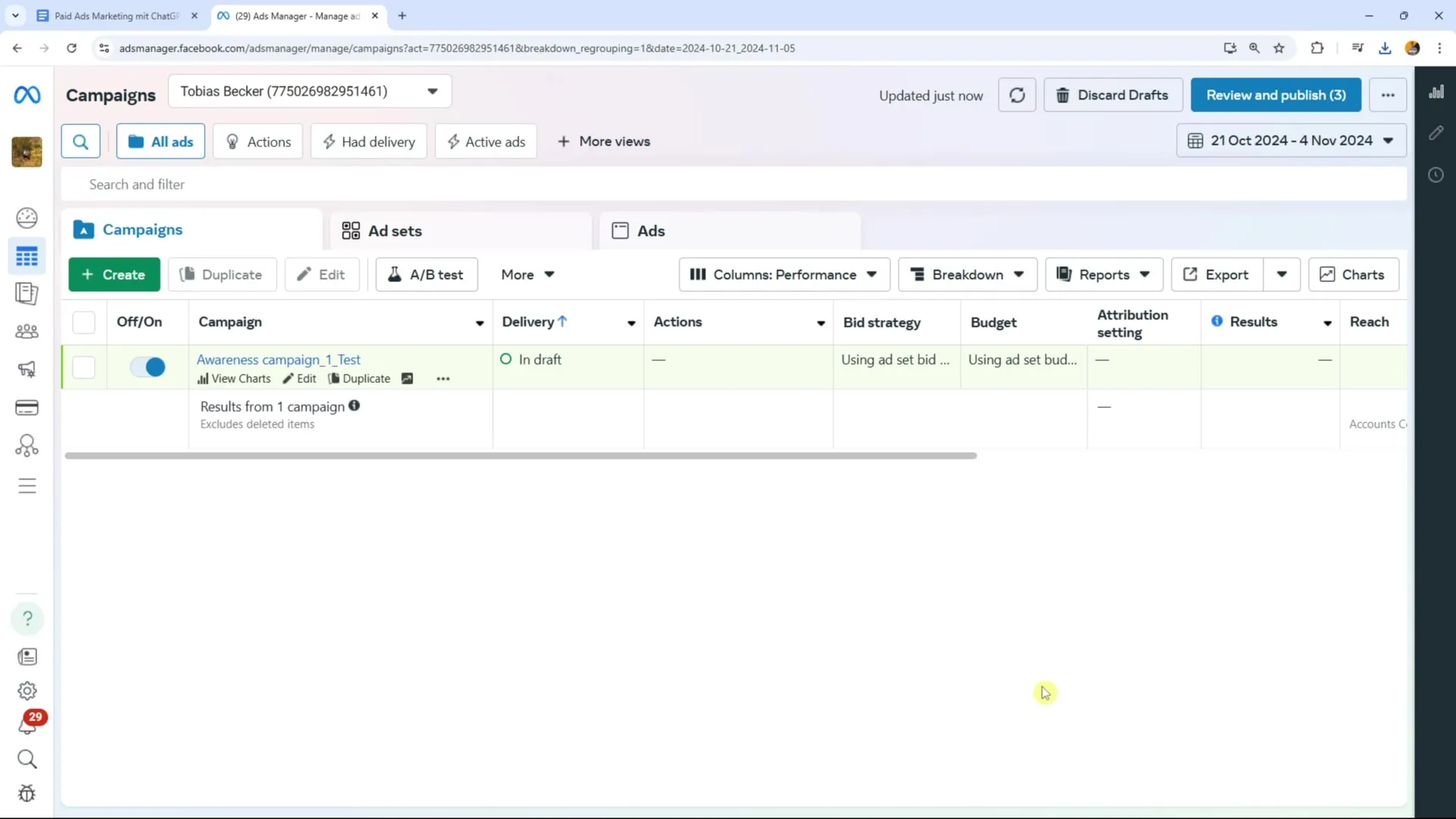Click the Export button
The image size is (1456, 819).
pos(1216,275)
